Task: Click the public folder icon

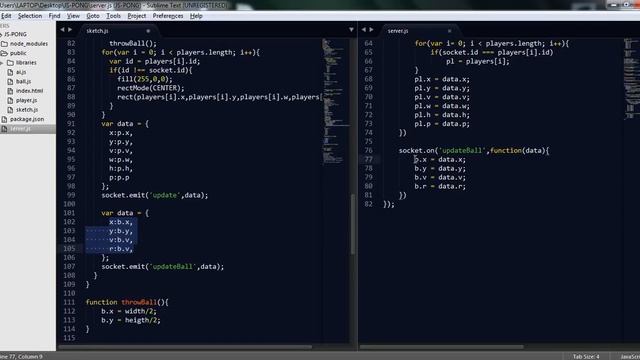Action: click(x=4, y=53)
